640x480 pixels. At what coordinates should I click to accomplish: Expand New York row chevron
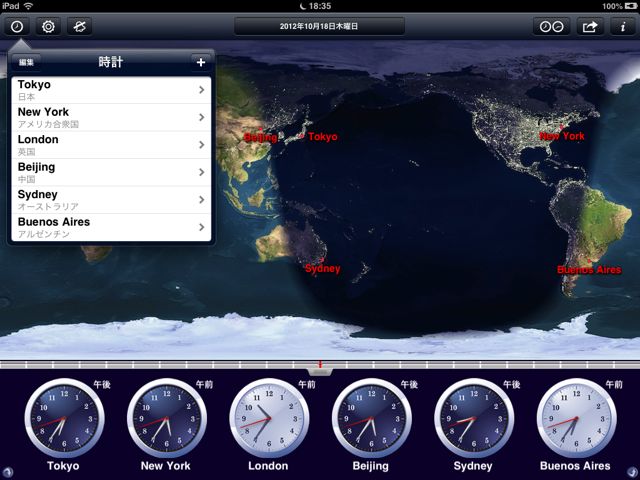coord(202,117)
